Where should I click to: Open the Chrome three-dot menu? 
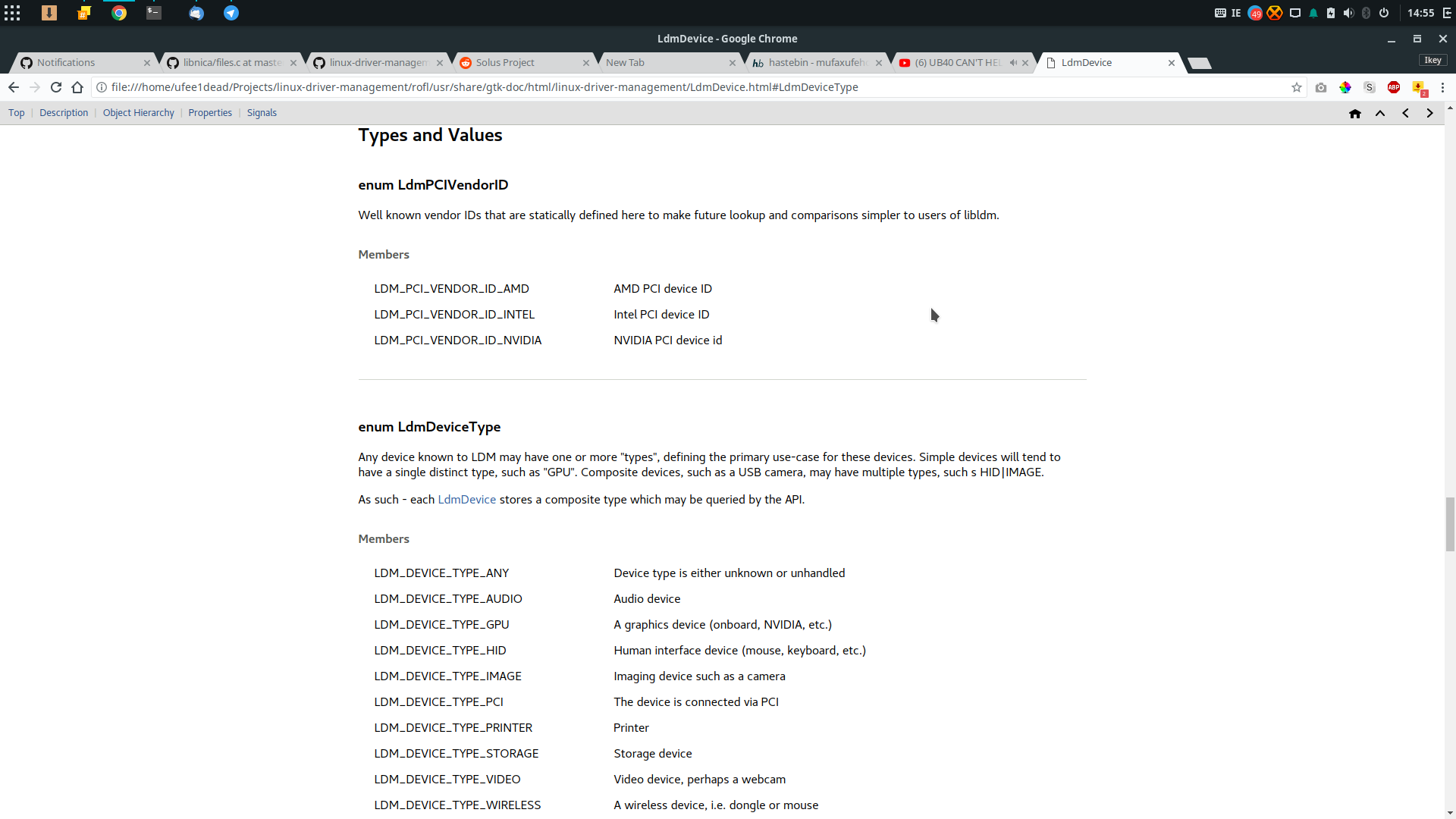1442,87
